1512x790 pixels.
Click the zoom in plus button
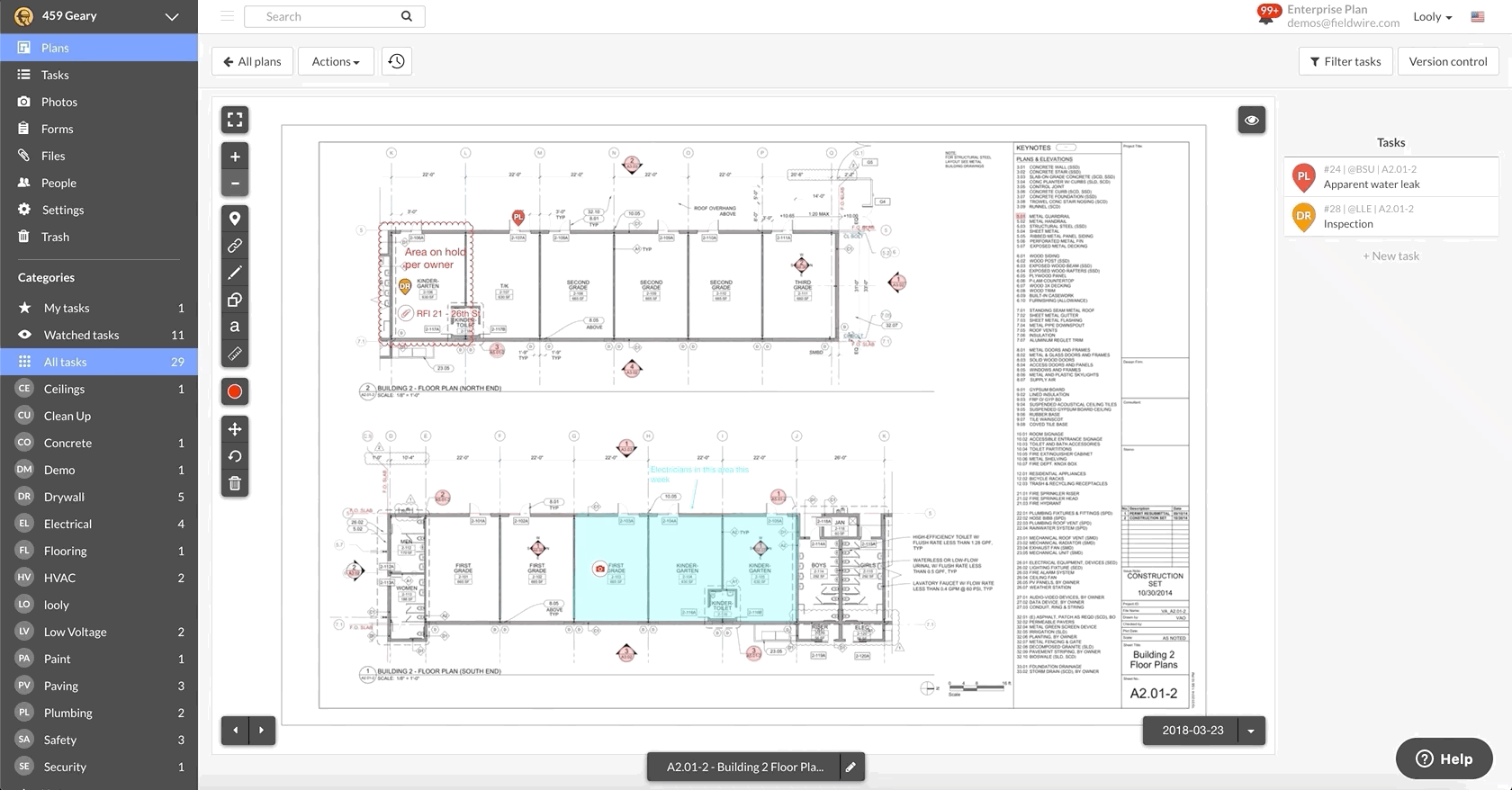point(235,157)
